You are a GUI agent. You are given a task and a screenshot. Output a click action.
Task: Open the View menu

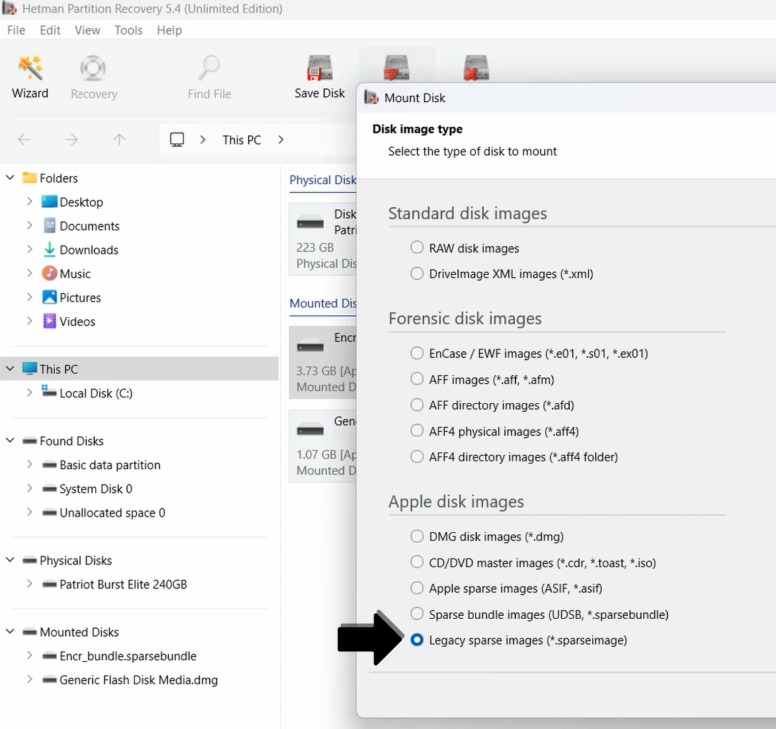pyautogui.click(x=87, y=30)
